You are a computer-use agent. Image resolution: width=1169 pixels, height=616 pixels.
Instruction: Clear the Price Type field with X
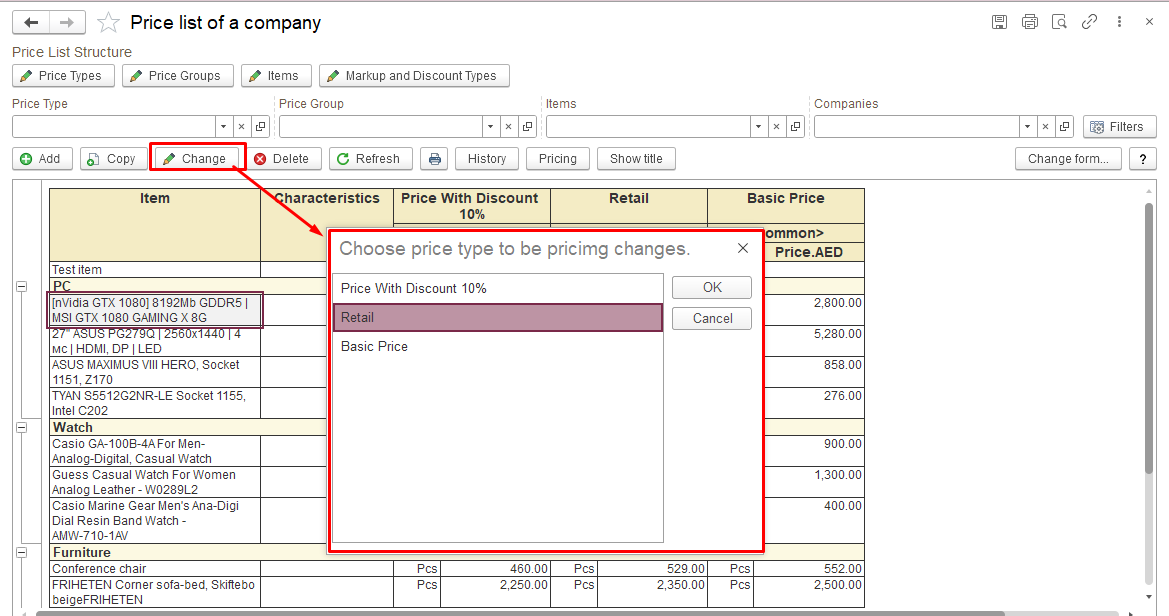tap(242, 127)
